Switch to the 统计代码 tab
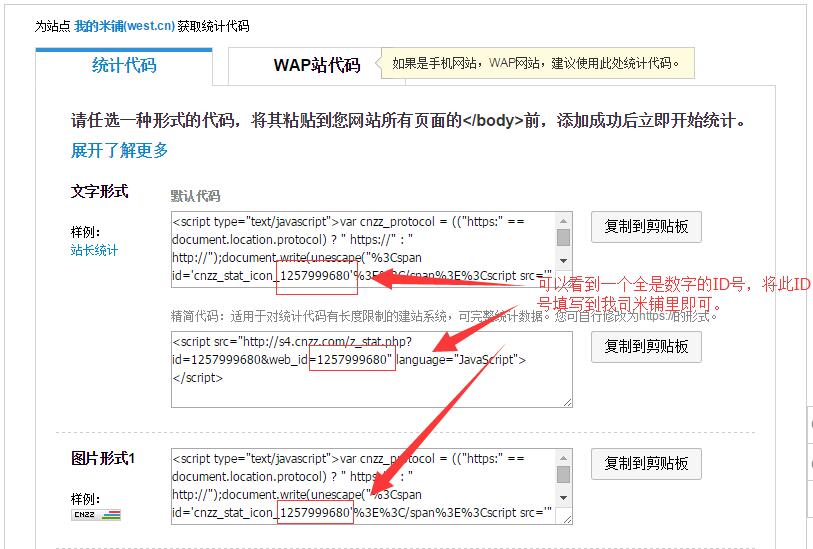Image resolution: width=813 pixels, height=549 pixels. 124,66
